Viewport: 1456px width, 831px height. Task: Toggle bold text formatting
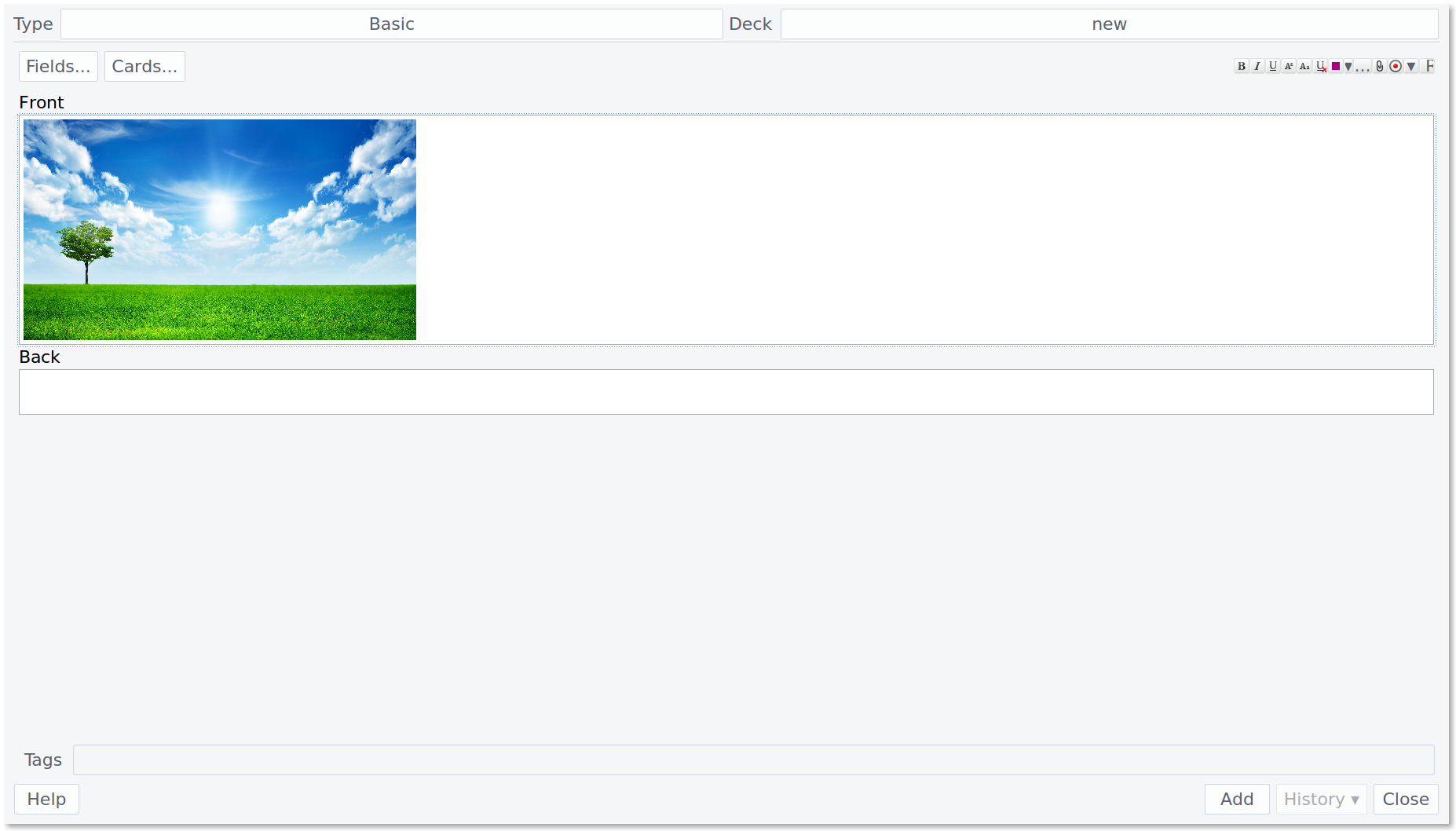pyautogui.click(x=1241, y=67)
